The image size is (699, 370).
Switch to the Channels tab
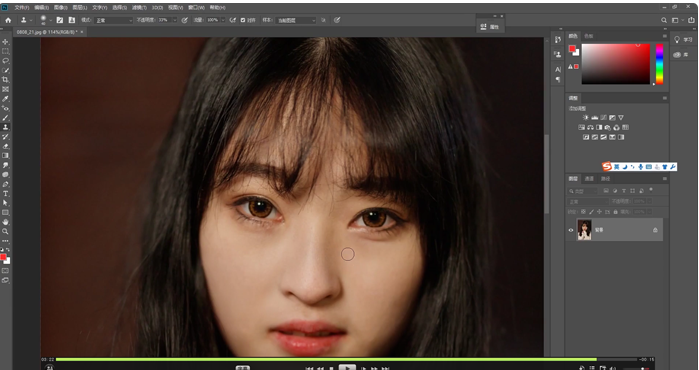coord(589,179)
